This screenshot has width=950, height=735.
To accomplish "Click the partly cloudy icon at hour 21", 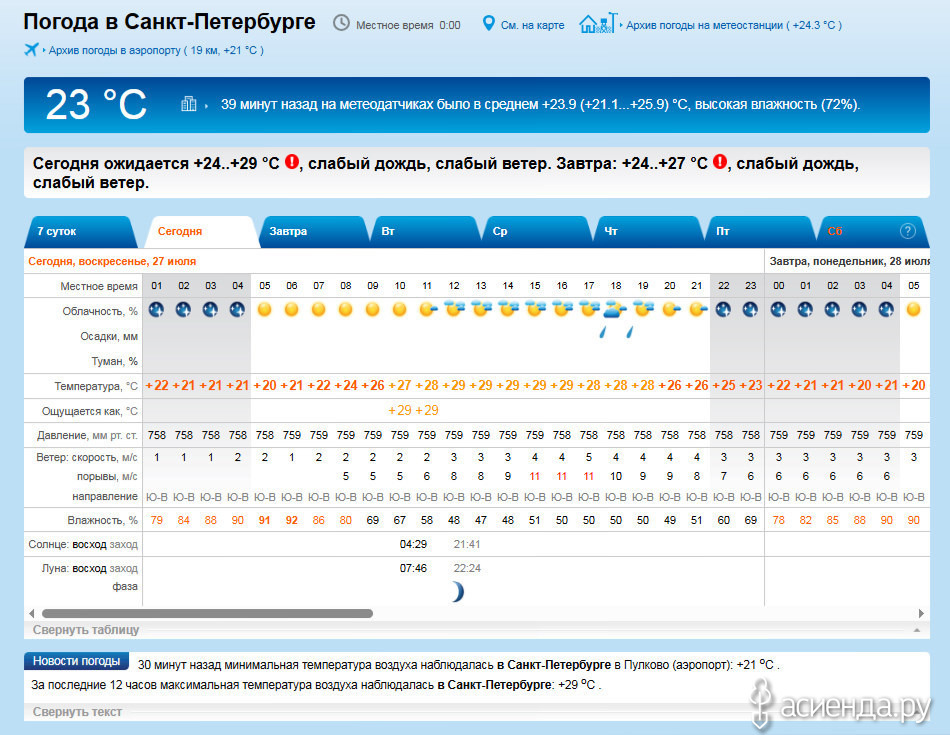I will coord(697,310).
